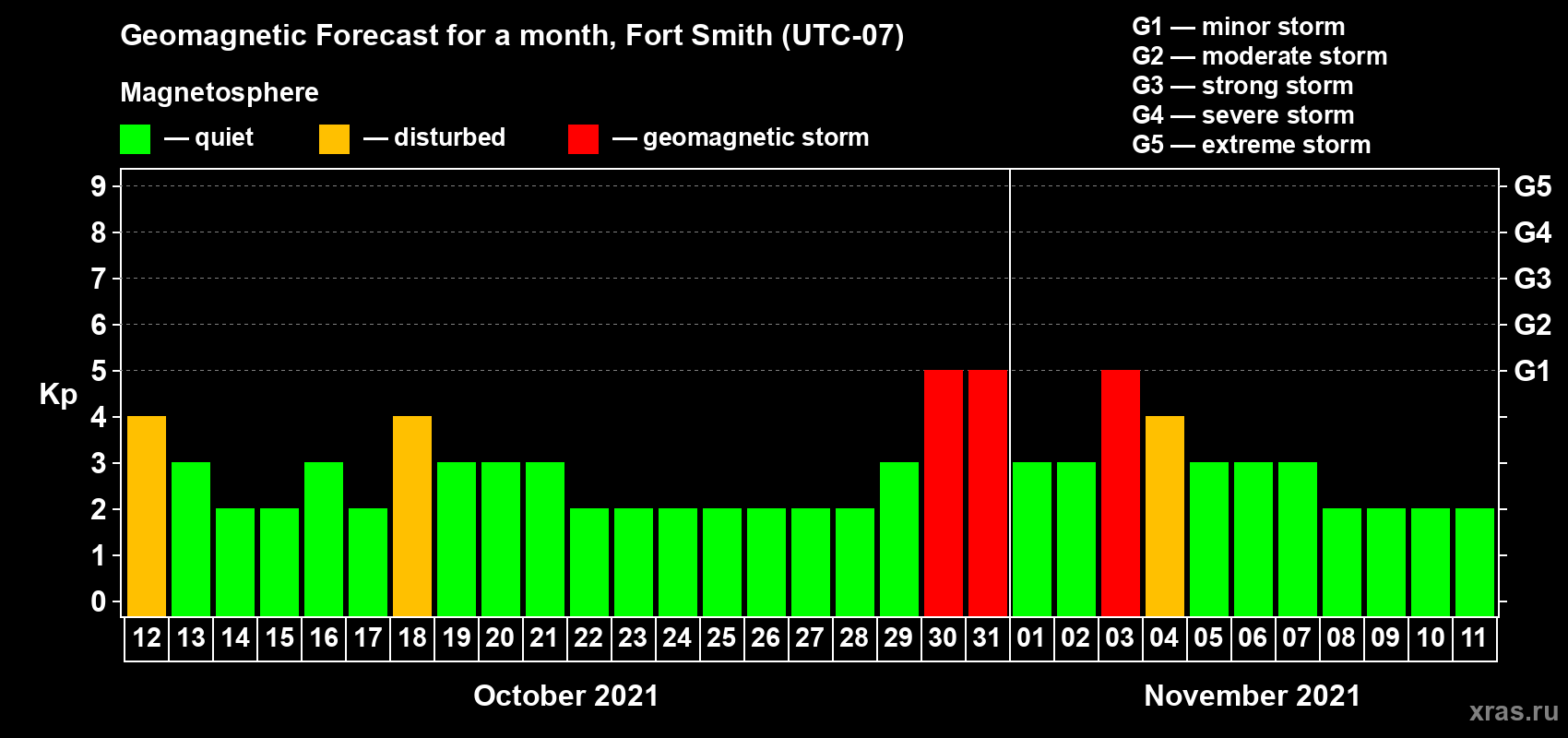Click the date cell '03' on the axis
This screenshot has height=738, width=1568.
(x=1120, y=638)
